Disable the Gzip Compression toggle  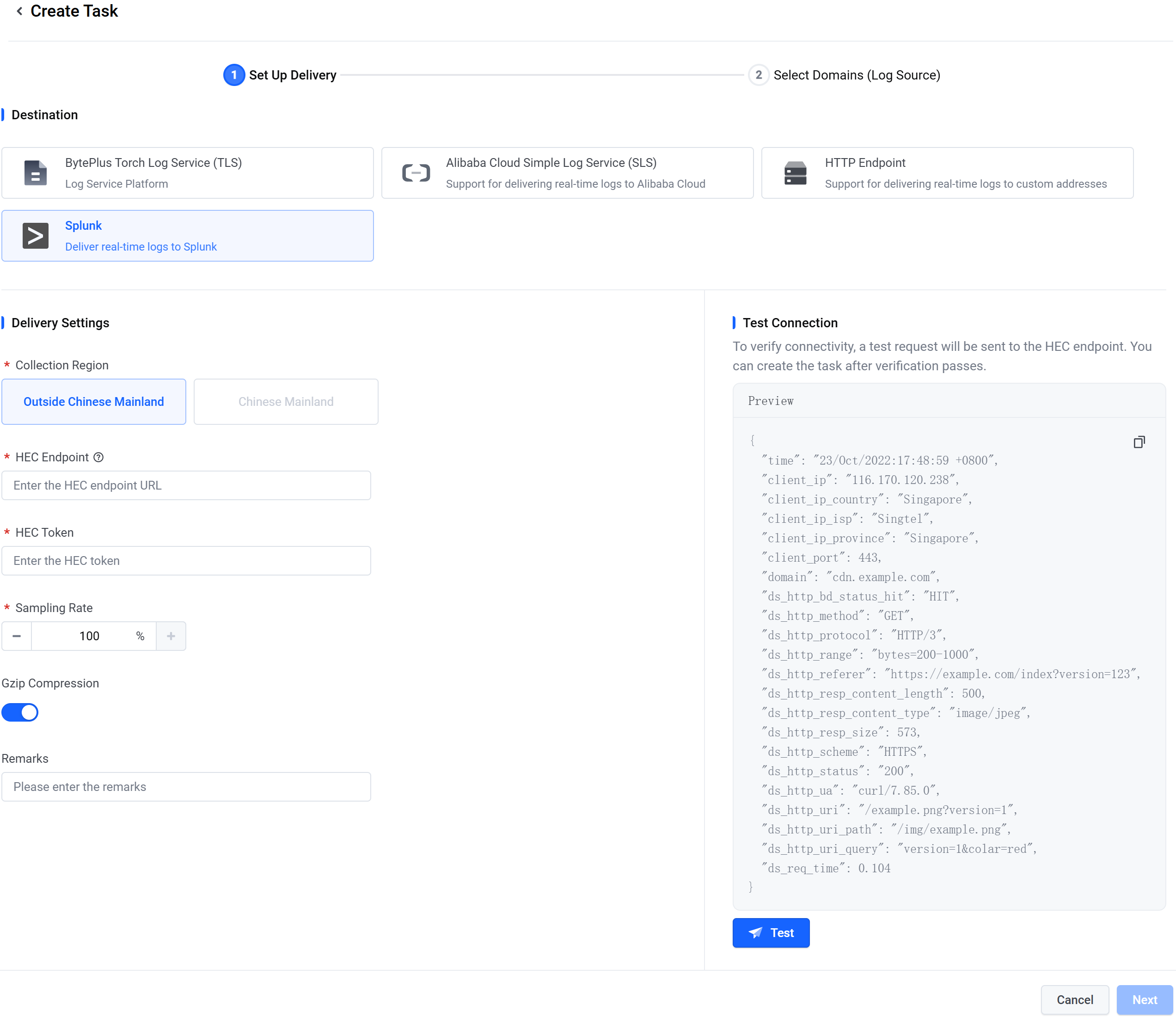(x=20, y=712)
